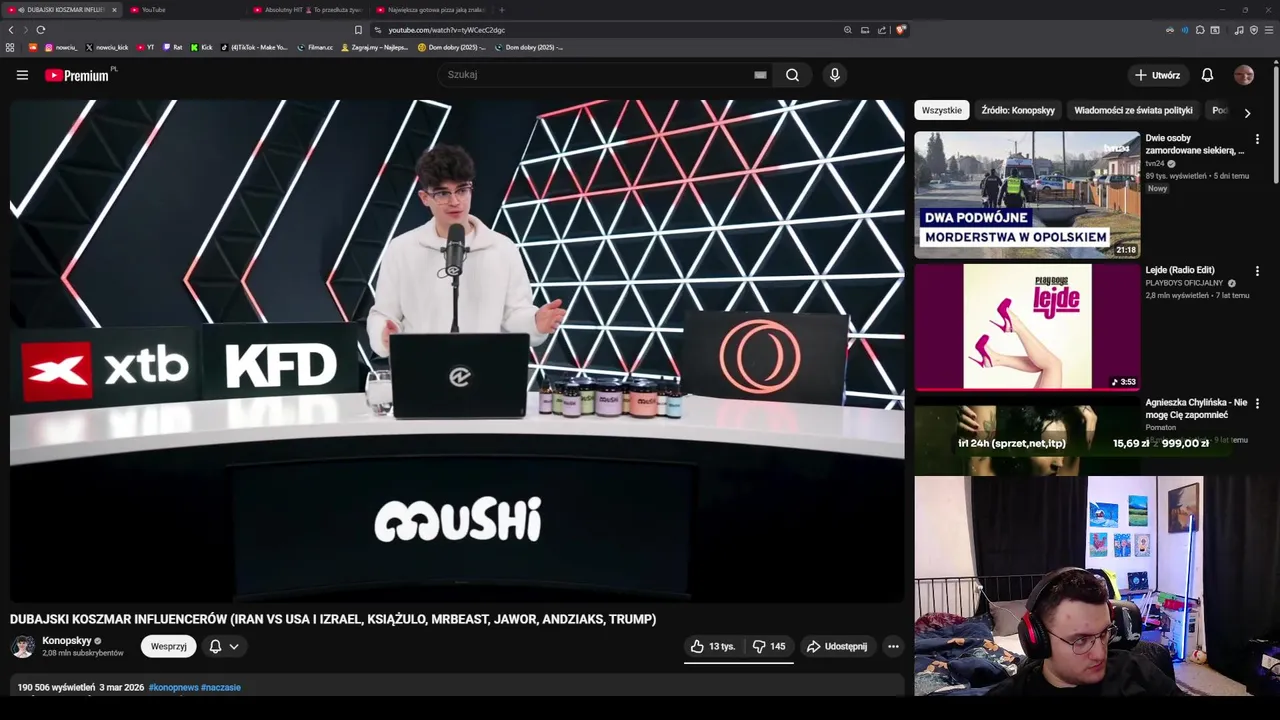Open the Kick bookmark

201,47
